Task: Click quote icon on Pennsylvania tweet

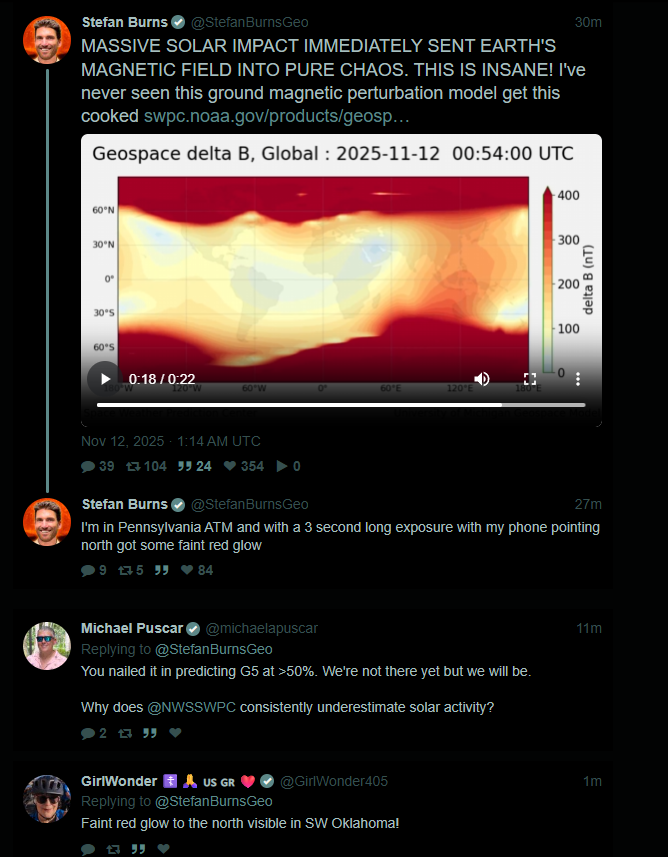Action: click(x=161, y=571)
